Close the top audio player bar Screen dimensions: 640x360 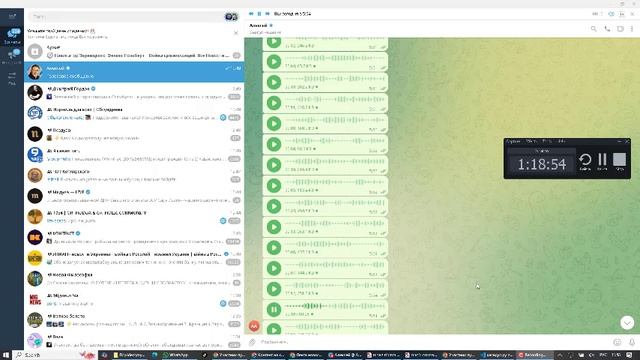point(632,14)
